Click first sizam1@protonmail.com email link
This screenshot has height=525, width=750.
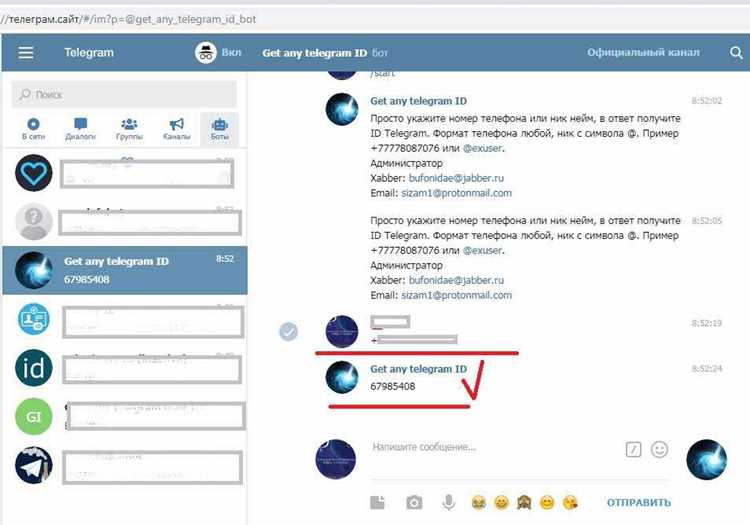[x=456, y=193]
